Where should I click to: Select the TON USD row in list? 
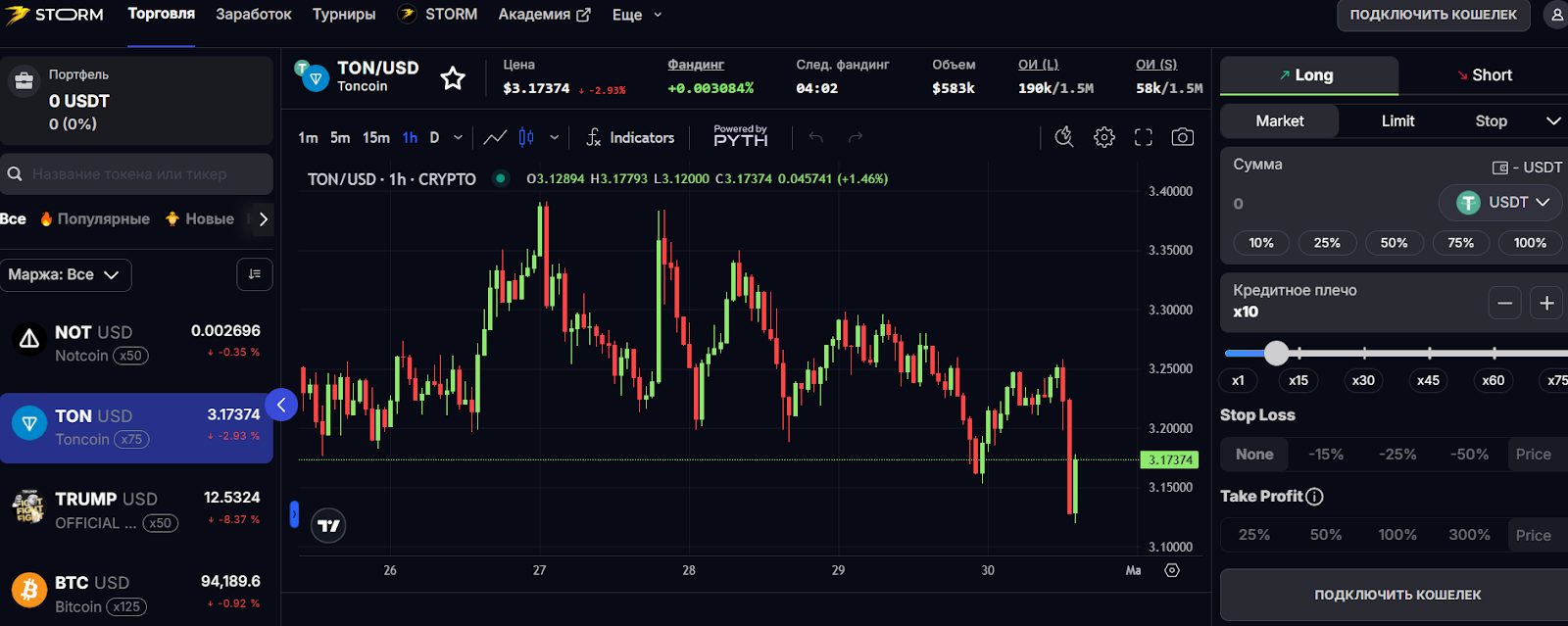136,428
